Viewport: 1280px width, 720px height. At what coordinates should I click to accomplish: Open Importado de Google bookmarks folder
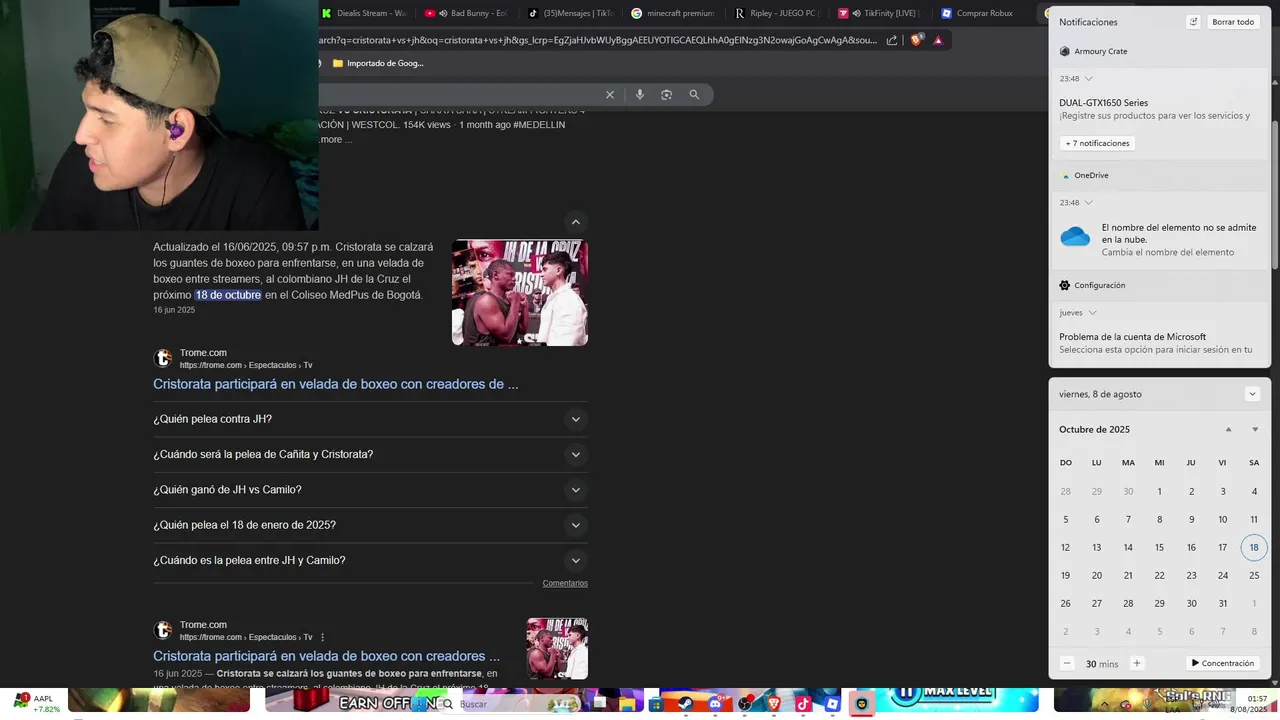point(377,63)
